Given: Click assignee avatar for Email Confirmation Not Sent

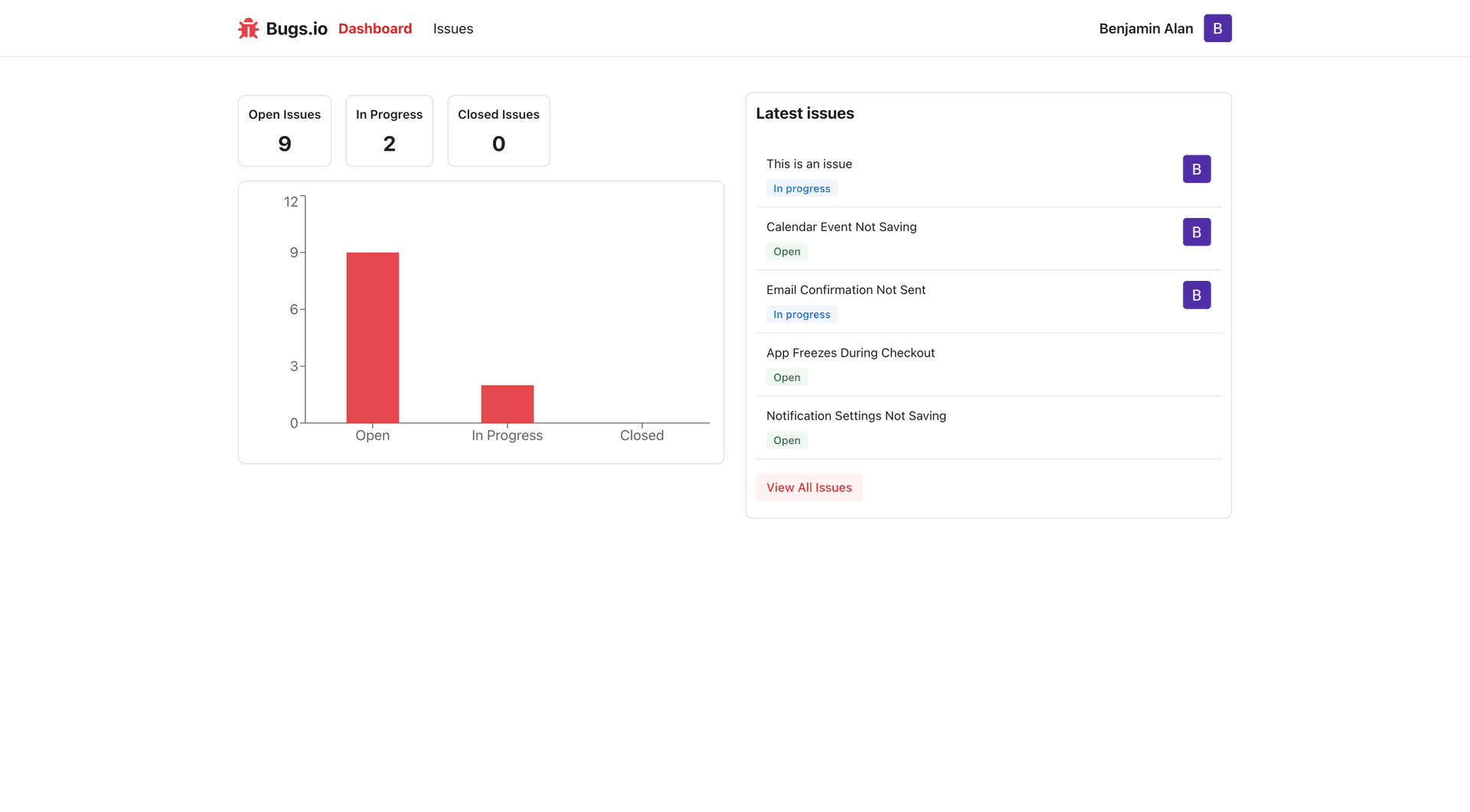Looking at the screenshot, I should tap(1197, 295).
